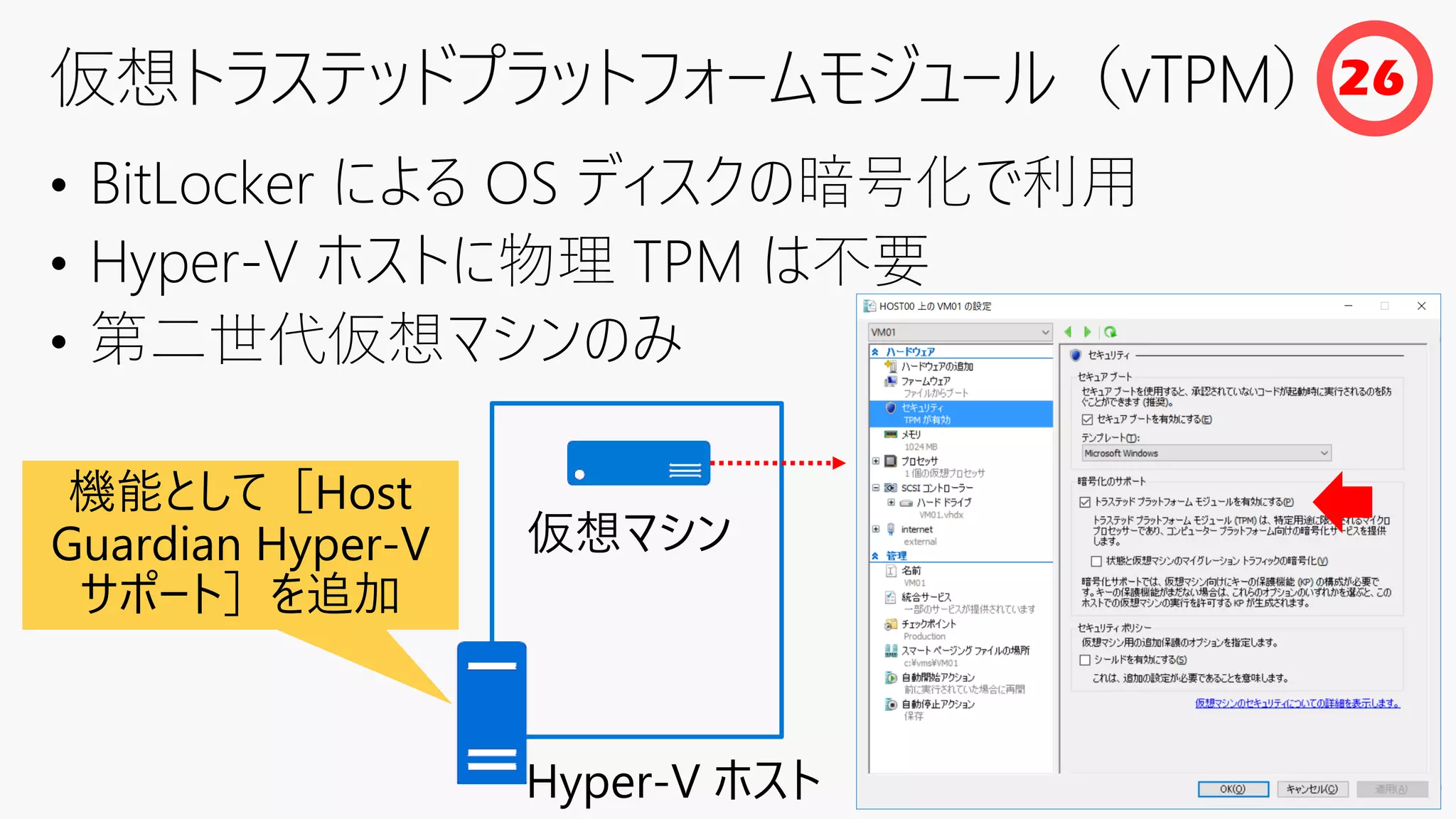The width and height of the screenshot is (1456, 819).
Task: Click the external network label
Action: tap(920, 542)
